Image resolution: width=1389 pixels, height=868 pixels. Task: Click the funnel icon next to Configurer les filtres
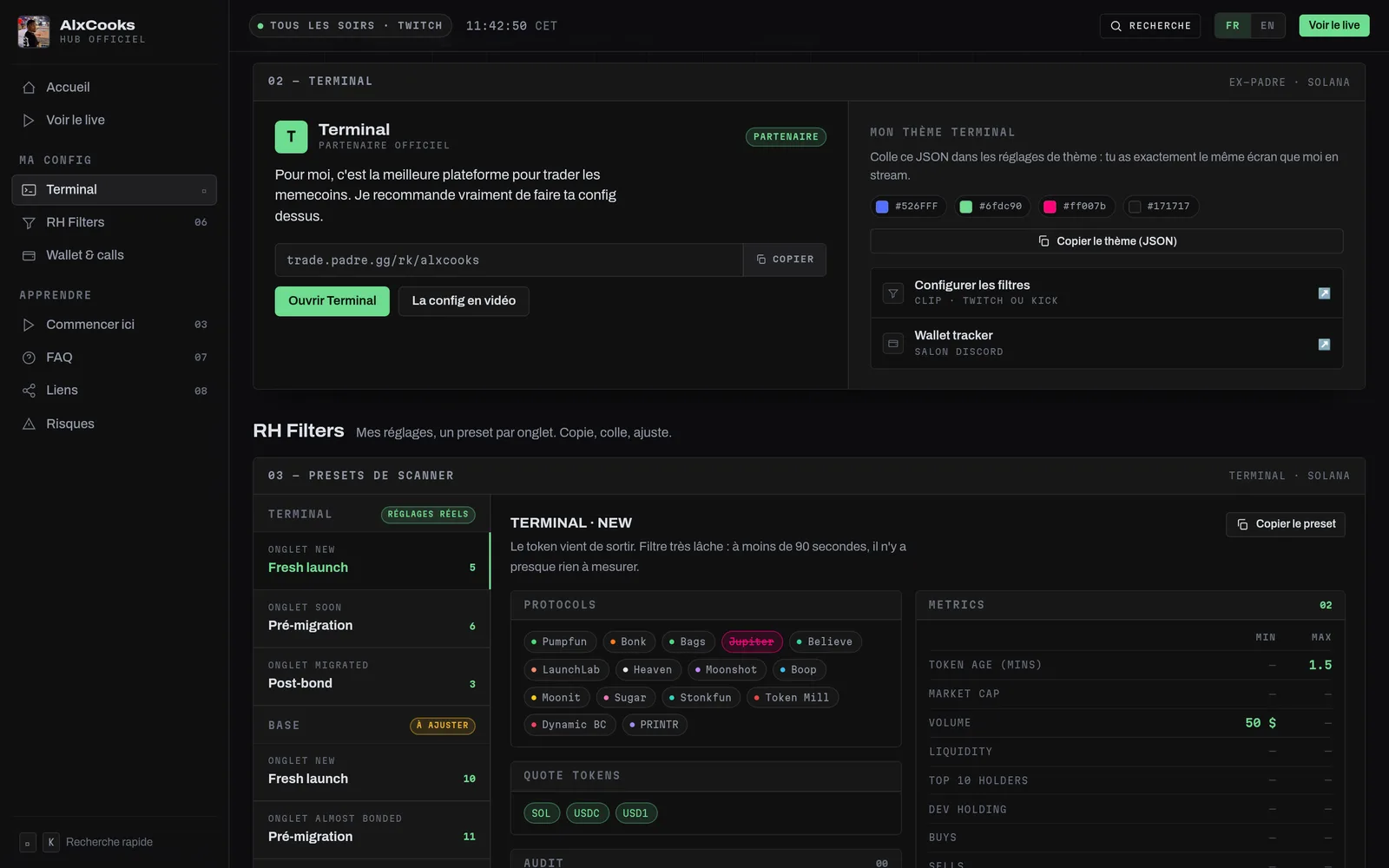(892, 293)
